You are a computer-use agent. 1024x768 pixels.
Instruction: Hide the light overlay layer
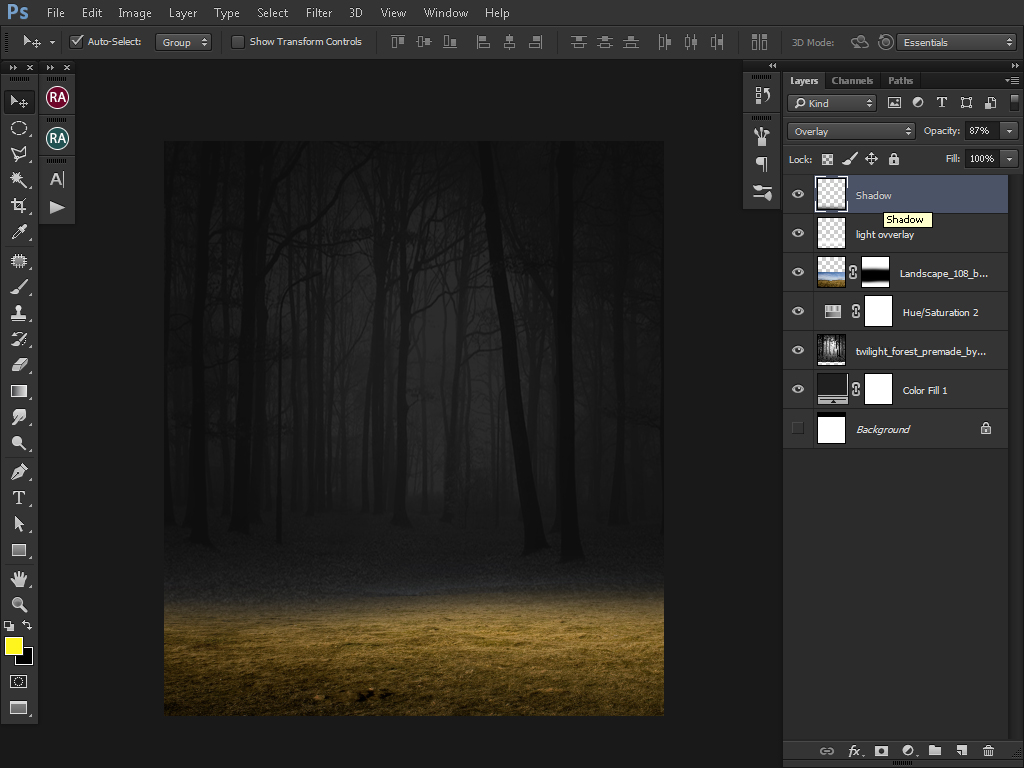coord(798,234)
